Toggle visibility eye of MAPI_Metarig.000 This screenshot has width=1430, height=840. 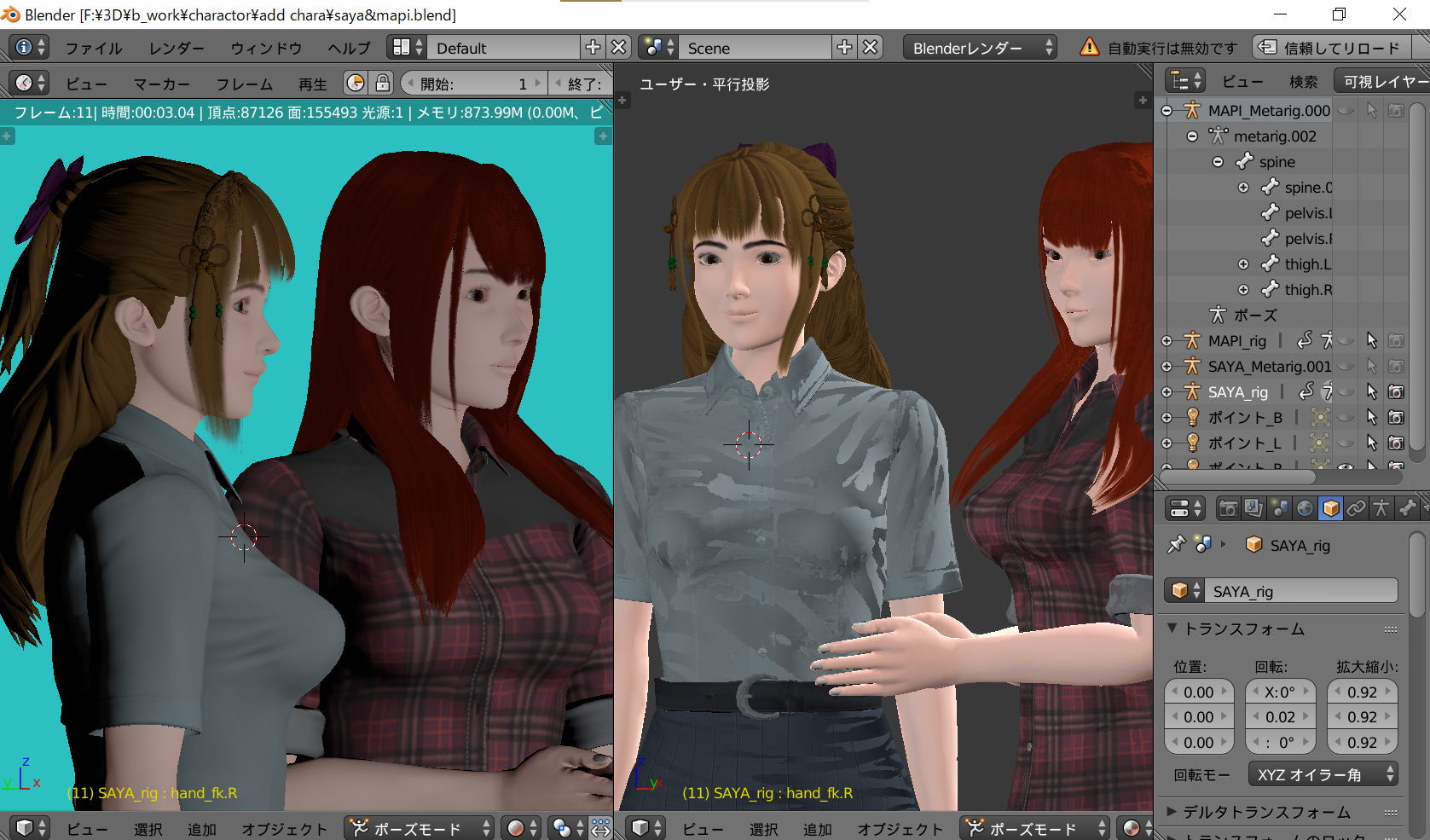click(1346, 111)
